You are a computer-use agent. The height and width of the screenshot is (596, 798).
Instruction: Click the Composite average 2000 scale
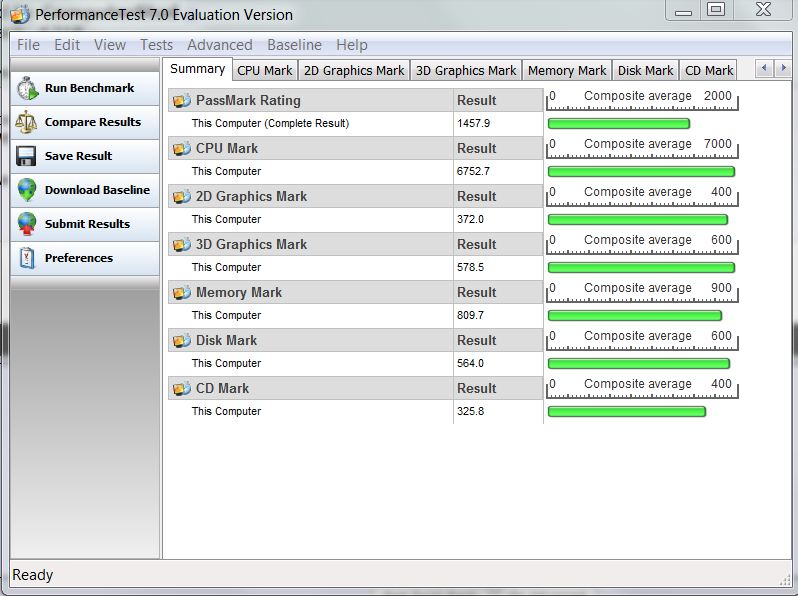pyautogui.click(x=642, y=101)
